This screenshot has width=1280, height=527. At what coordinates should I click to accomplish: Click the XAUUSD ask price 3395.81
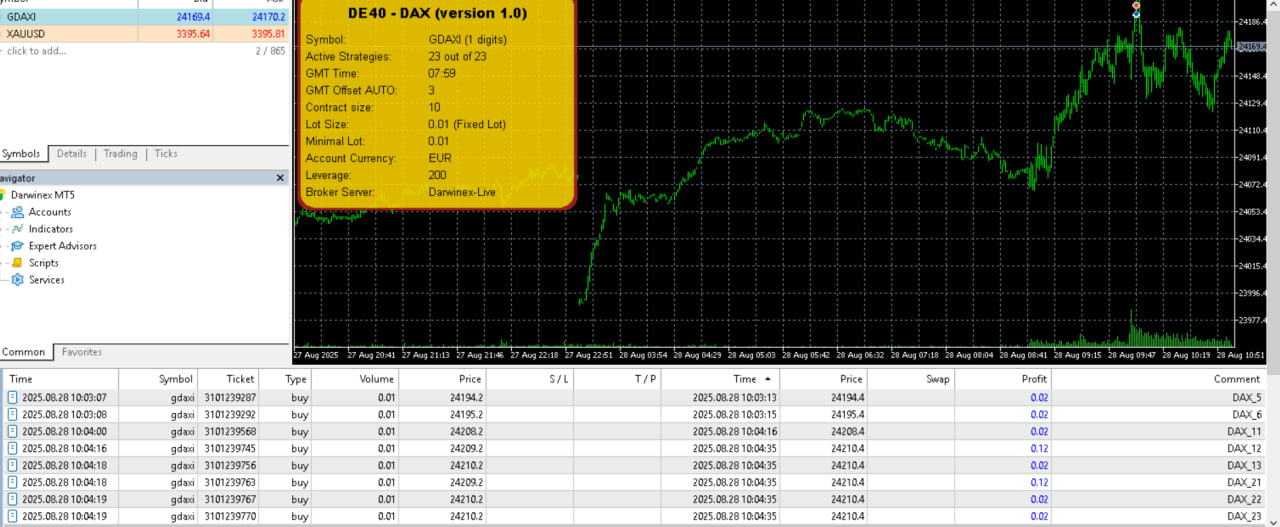pos(268,34)
